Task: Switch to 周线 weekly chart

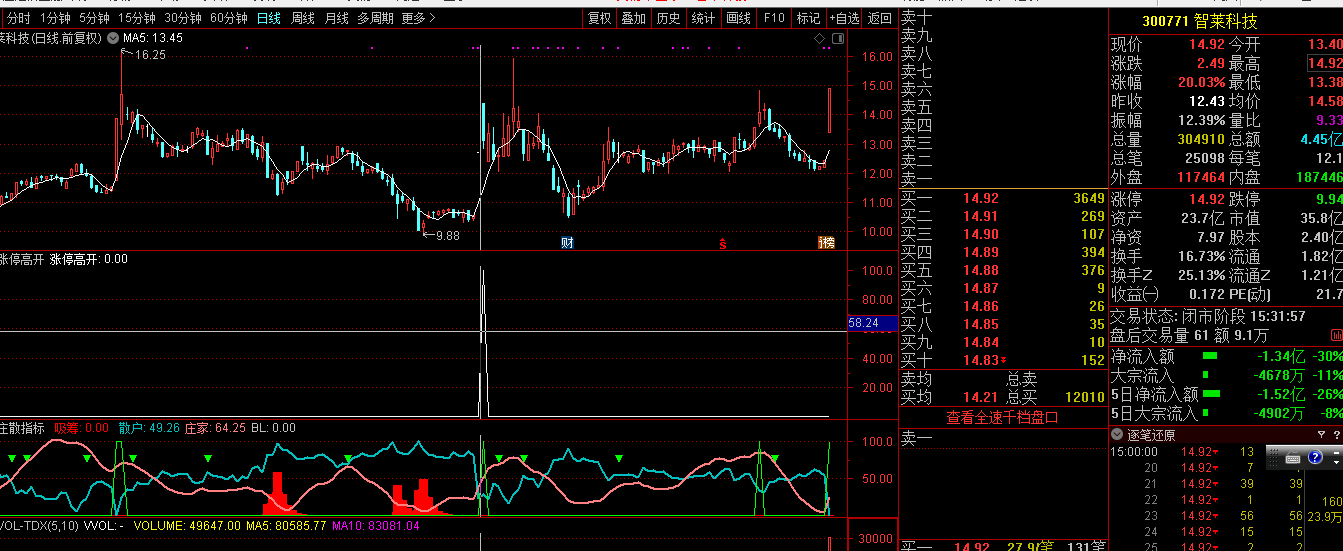Action: tap(302, 18)
